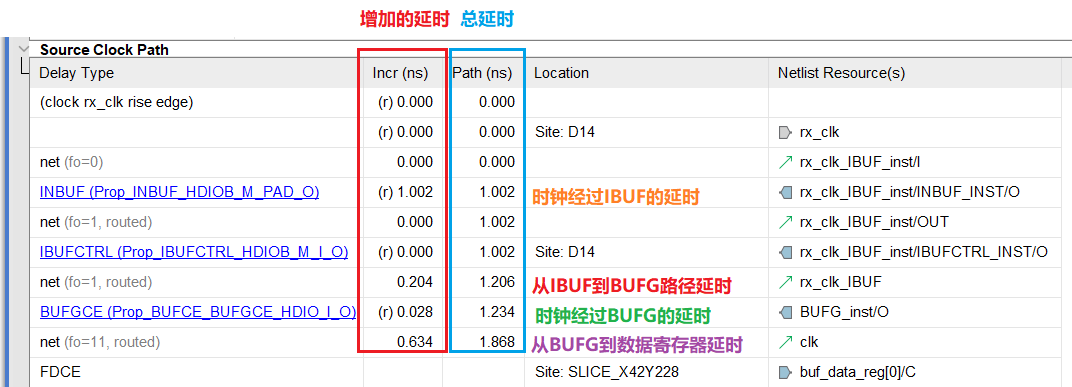Click net arrow icon beside clk
The height and width of the screenshot is (387, 1072).
click(x=786, y=343)
